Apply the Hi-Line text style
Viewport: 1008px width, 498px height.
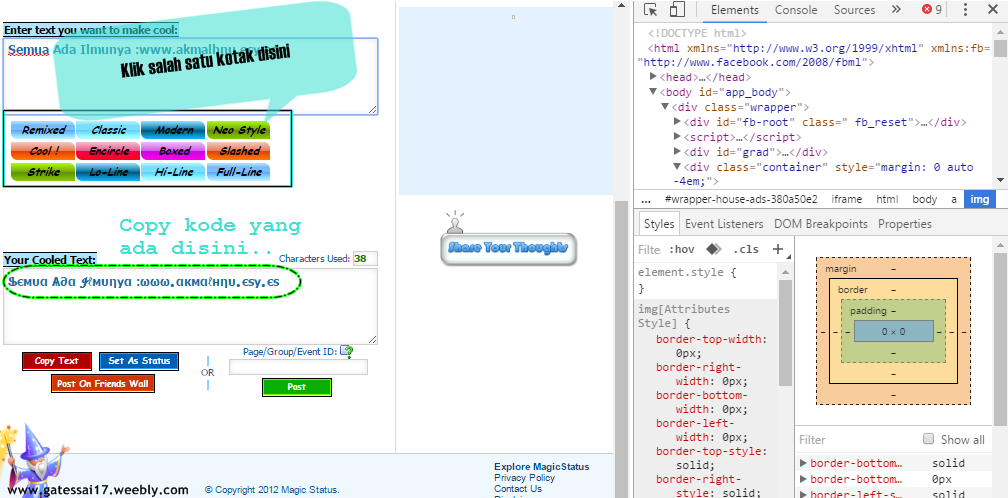(174, 172)
